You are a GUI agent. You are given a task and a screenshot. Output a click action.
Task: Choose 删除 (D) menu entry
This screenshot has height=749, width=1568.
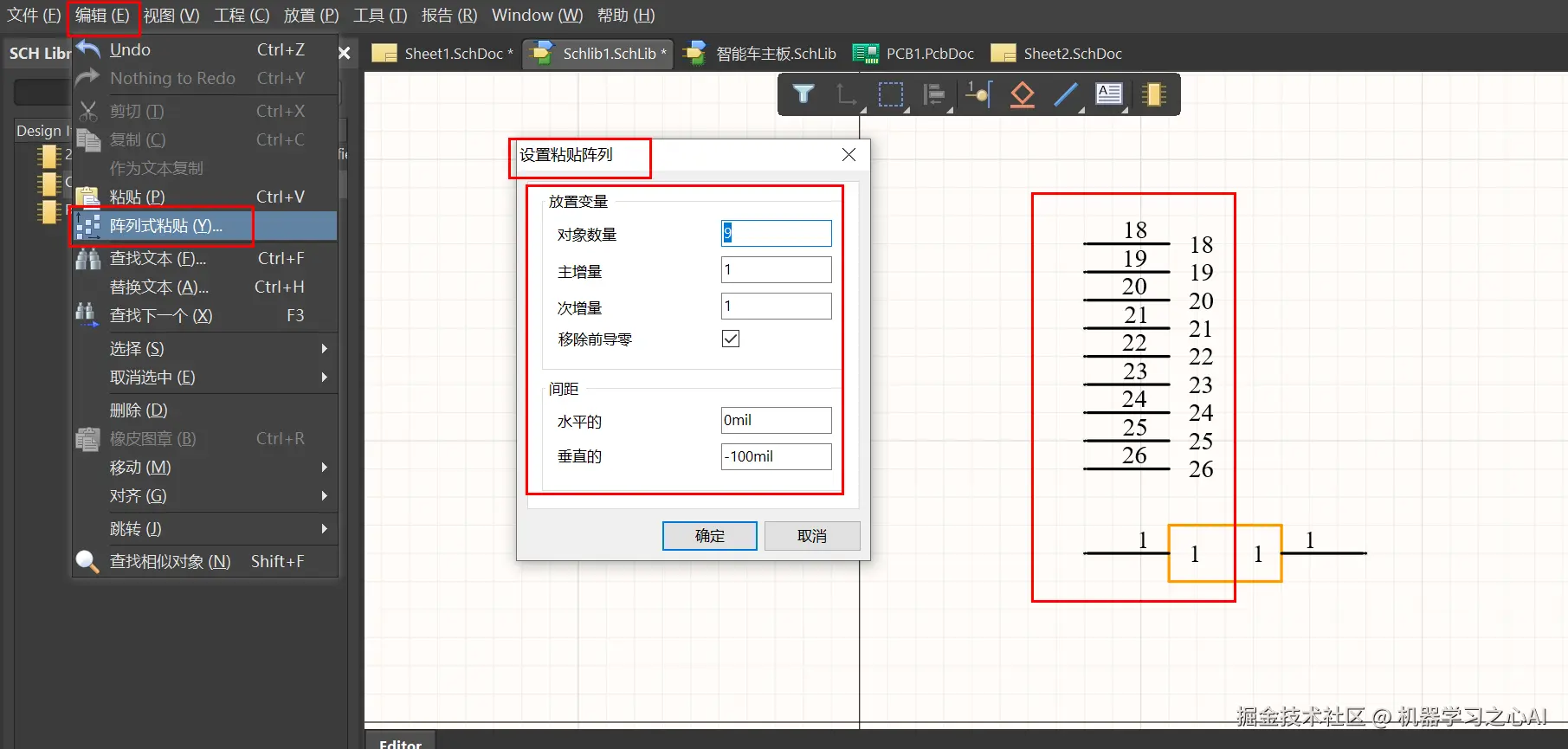click(205, 410)
